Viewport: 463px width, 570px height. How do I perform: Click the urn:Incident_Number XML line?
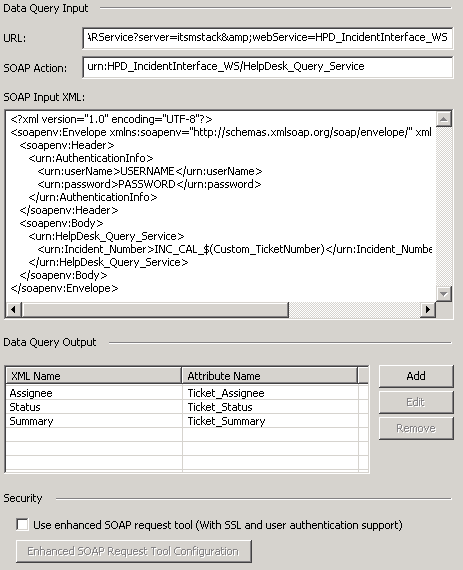tap(234, 249)
